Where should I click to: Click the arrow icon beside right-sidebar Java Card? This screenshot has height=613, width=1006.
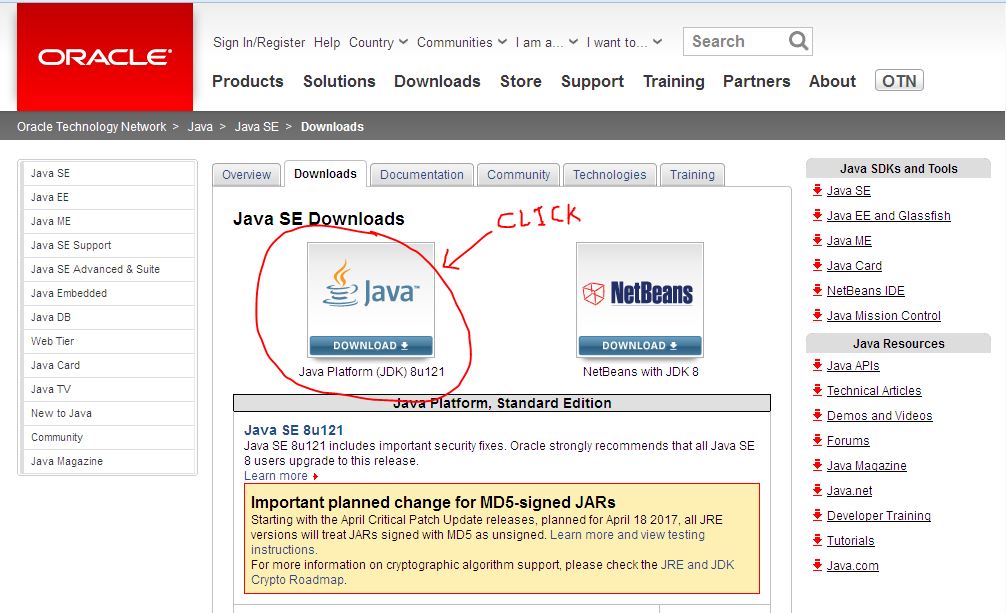click(817, 265)
